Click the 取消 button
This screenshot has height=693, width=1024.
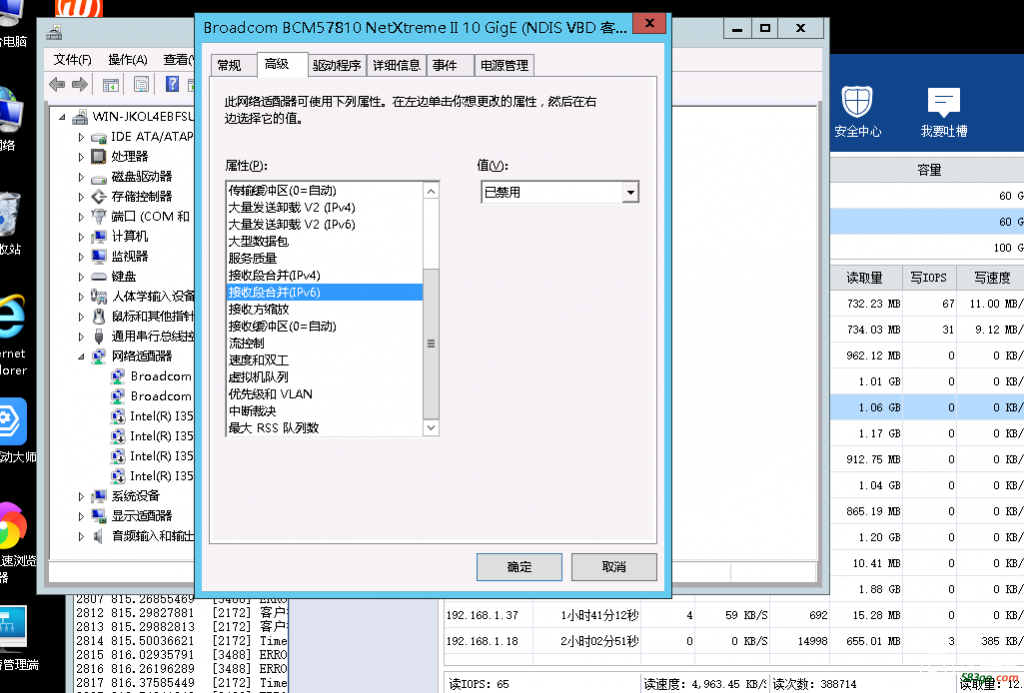(x=614, y=567)
